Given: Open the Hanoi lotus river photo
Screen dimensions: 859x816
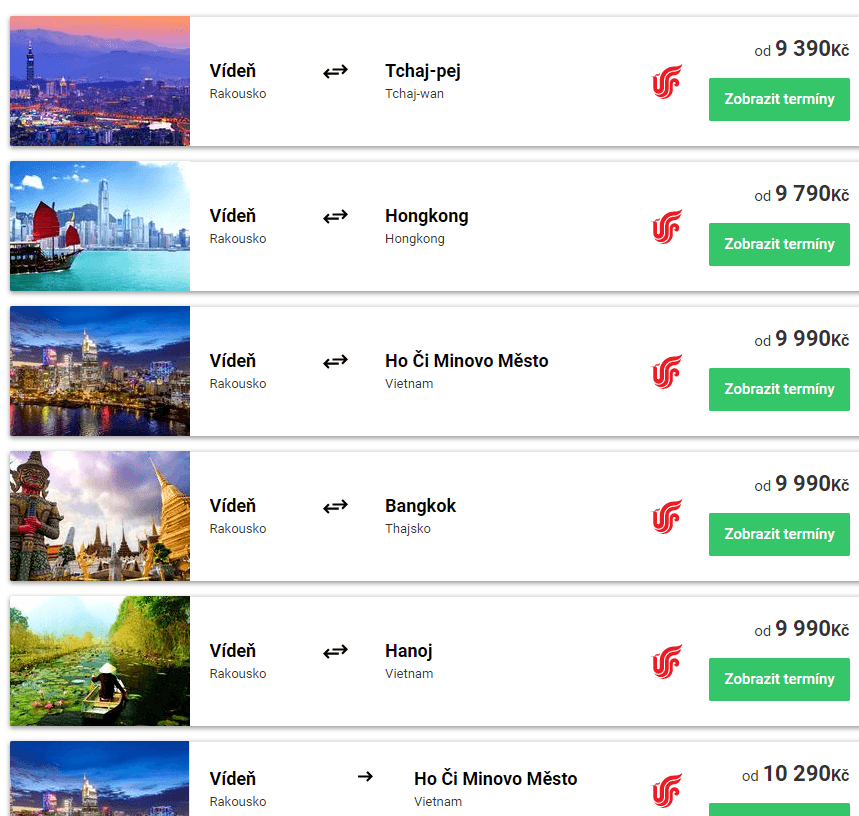Looking at the screenshot, I should tap(100, 661).
